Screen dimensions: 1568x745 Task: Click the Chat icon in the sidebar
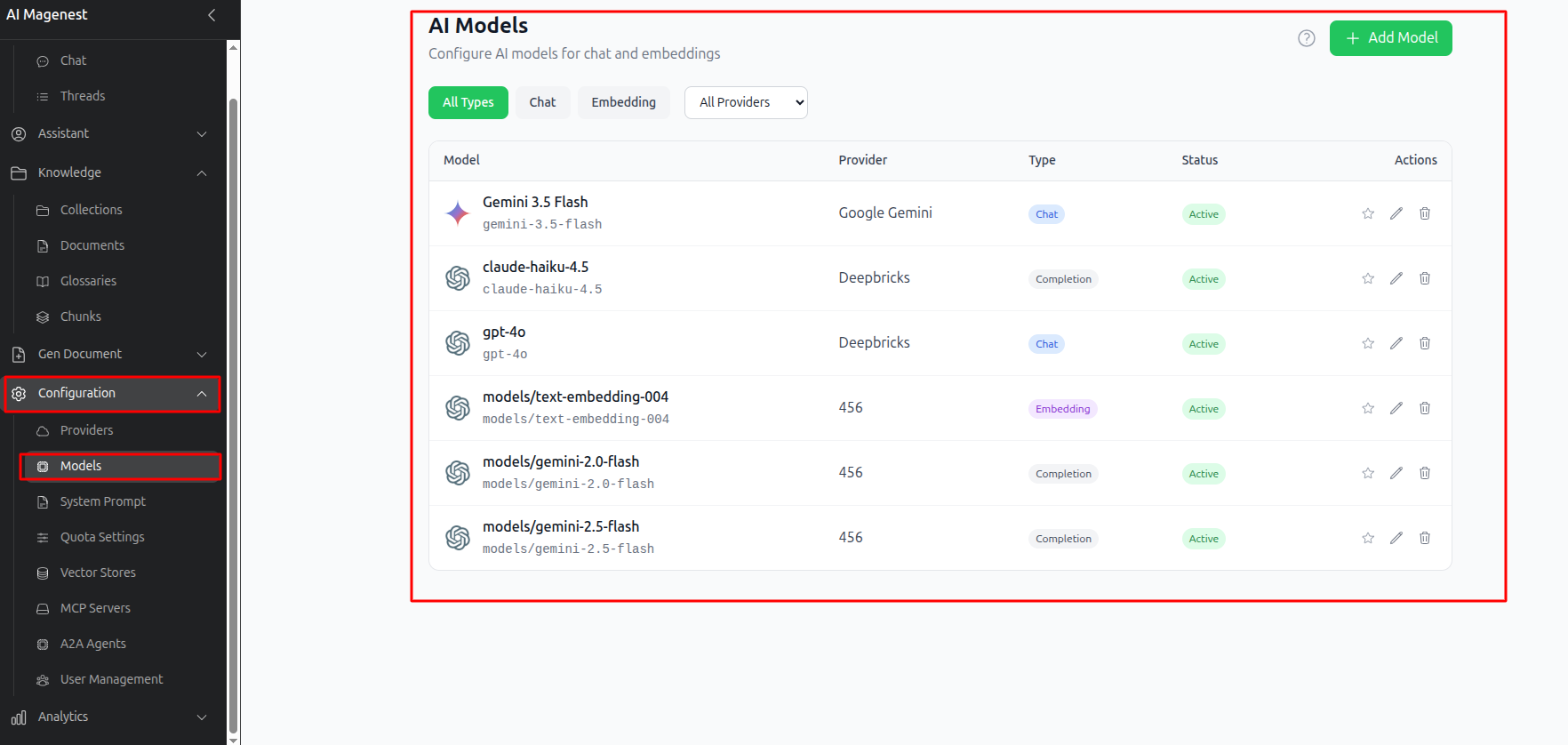pos(43,61)
